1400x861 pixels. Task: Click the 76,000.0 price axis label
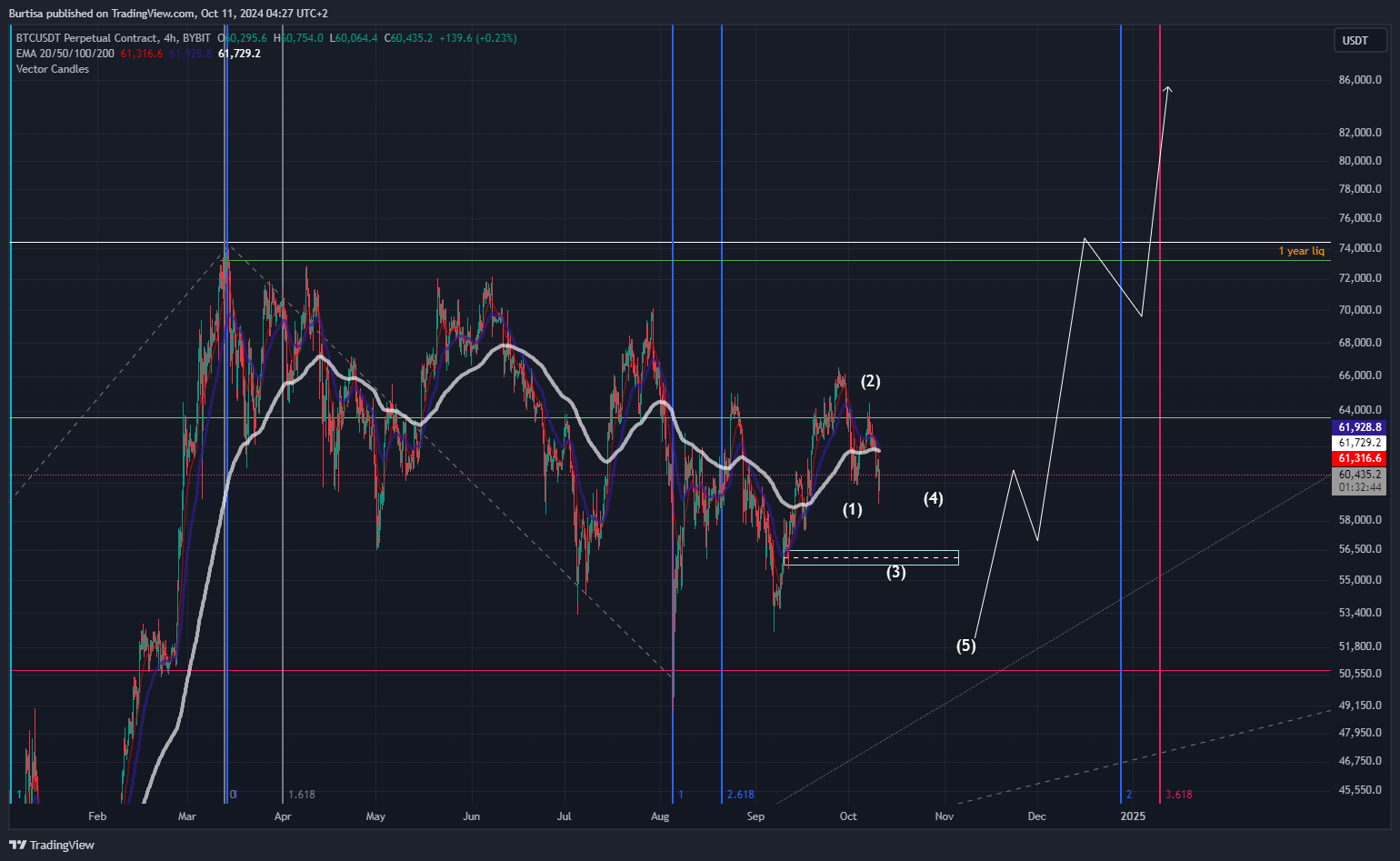pos(1360,218)
